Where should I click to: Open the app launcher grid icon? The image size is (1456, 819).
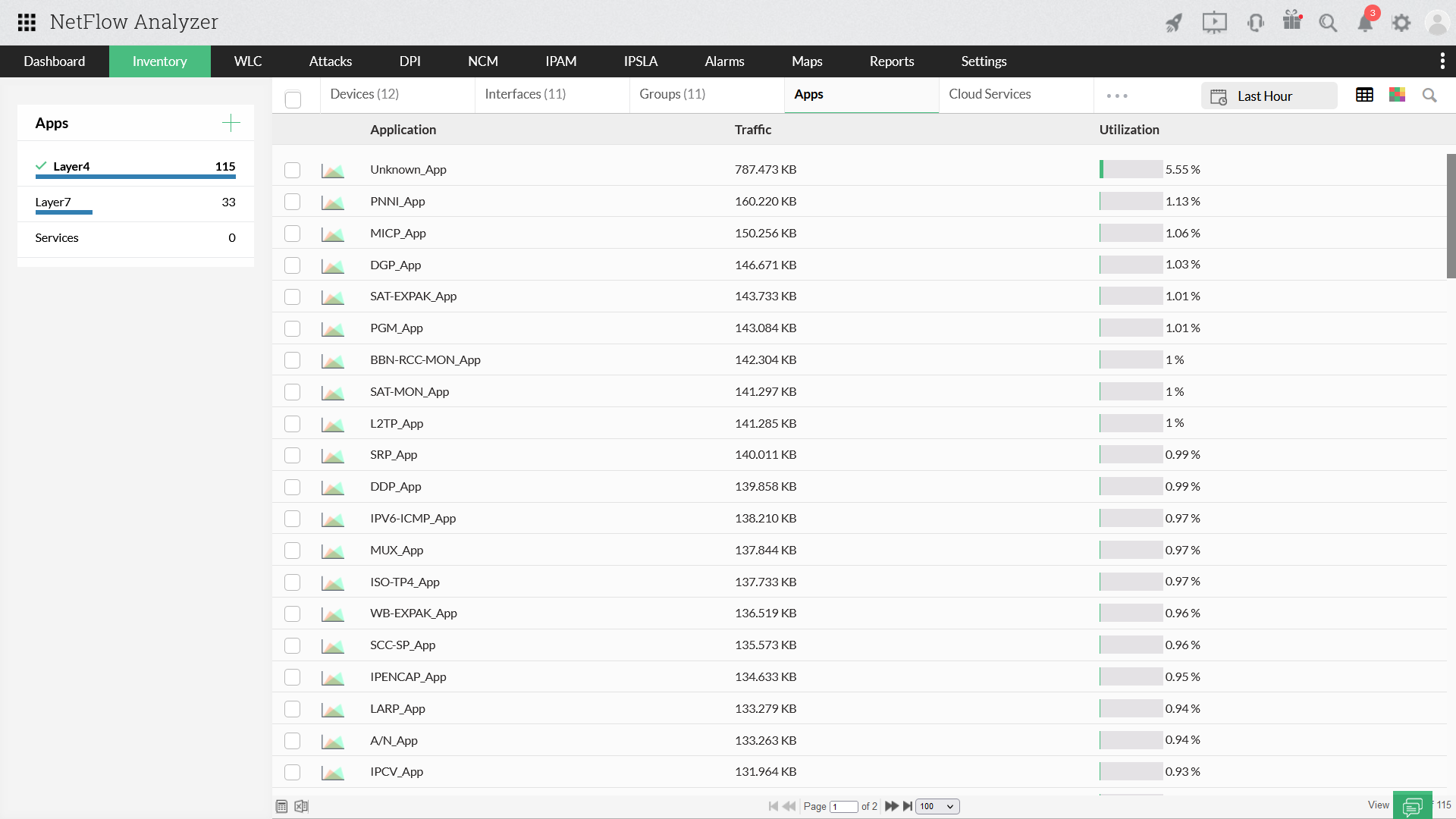click(27, 22)
